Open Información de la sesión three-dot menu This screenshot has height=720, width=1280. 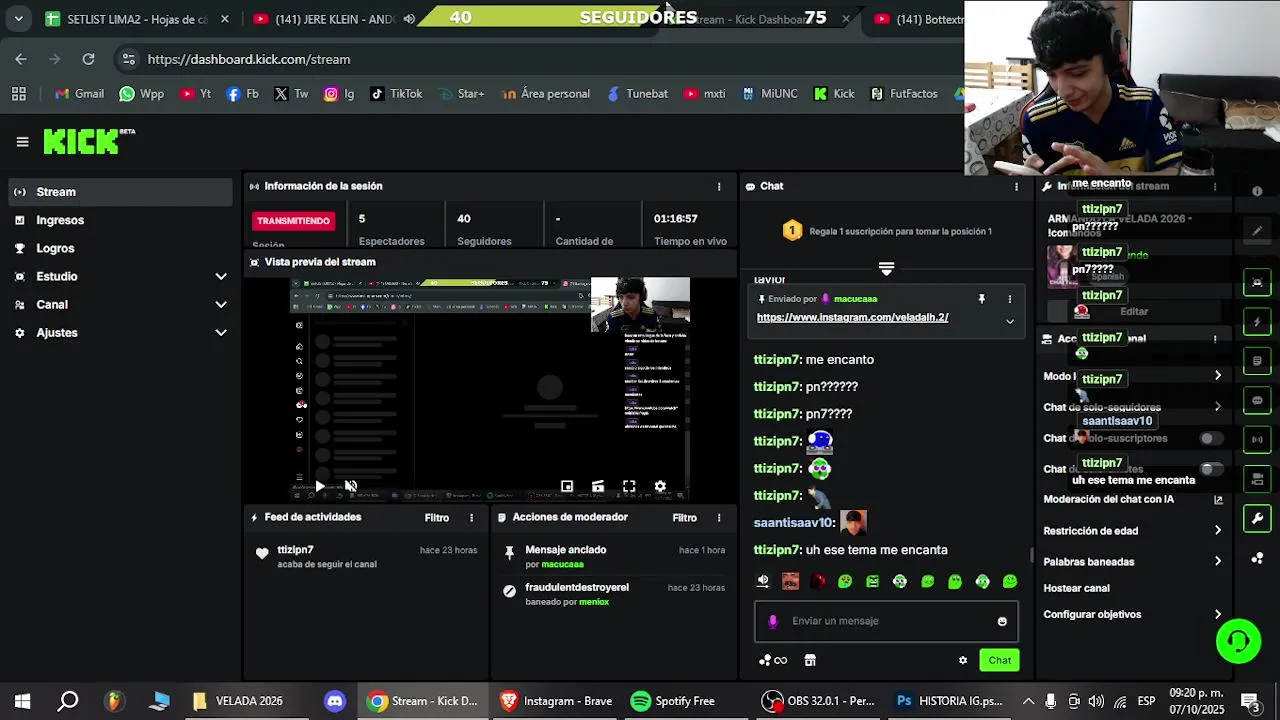pos(718,186)
